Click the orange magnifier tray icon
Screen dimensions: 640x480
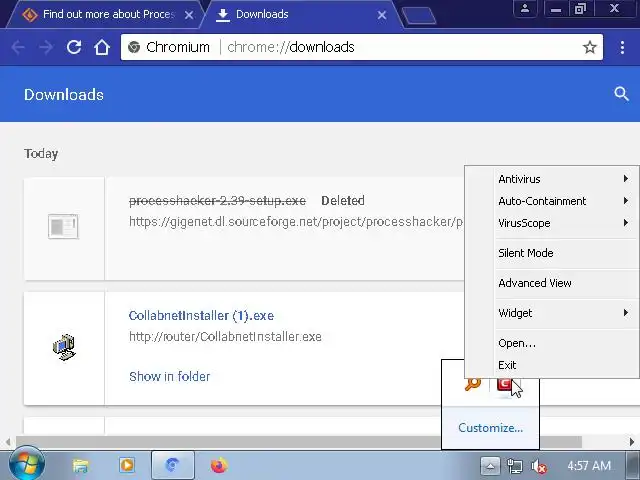tap(473, 384)
